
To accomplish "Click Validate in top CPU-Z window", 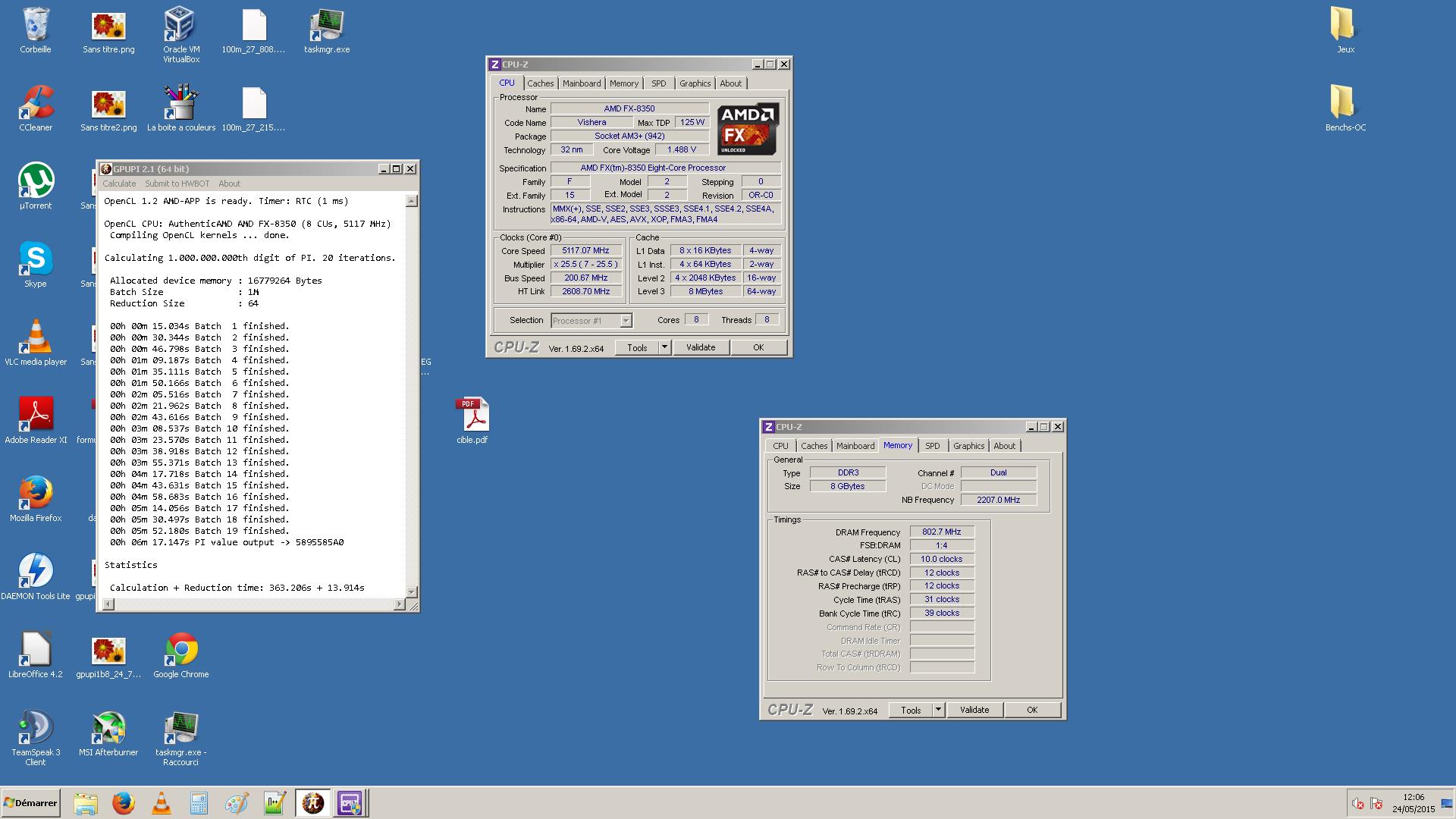I will tap(701, 347).
